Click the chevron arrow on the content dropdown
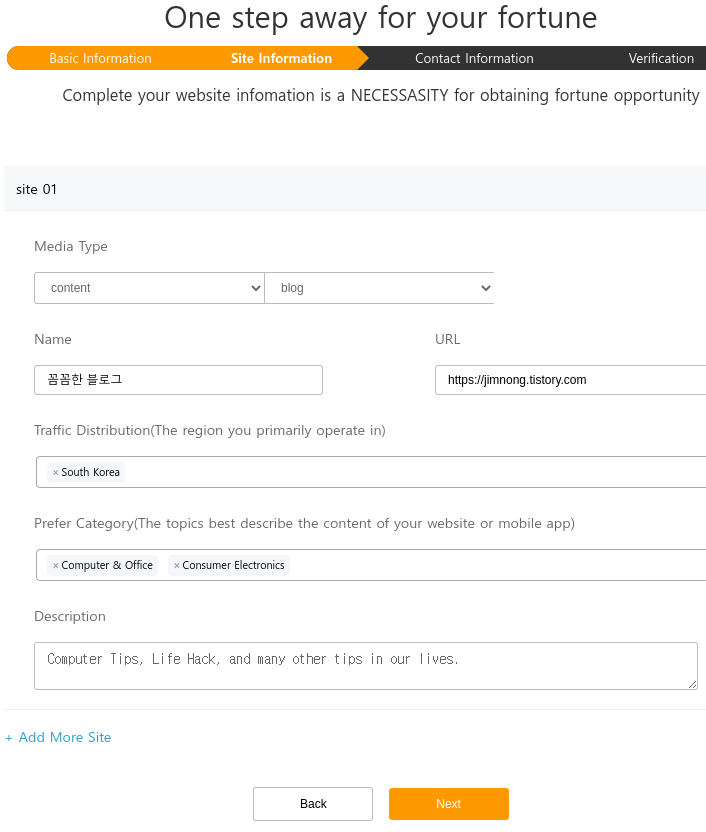This screenshot has height=832, width=706. (256, 288)
